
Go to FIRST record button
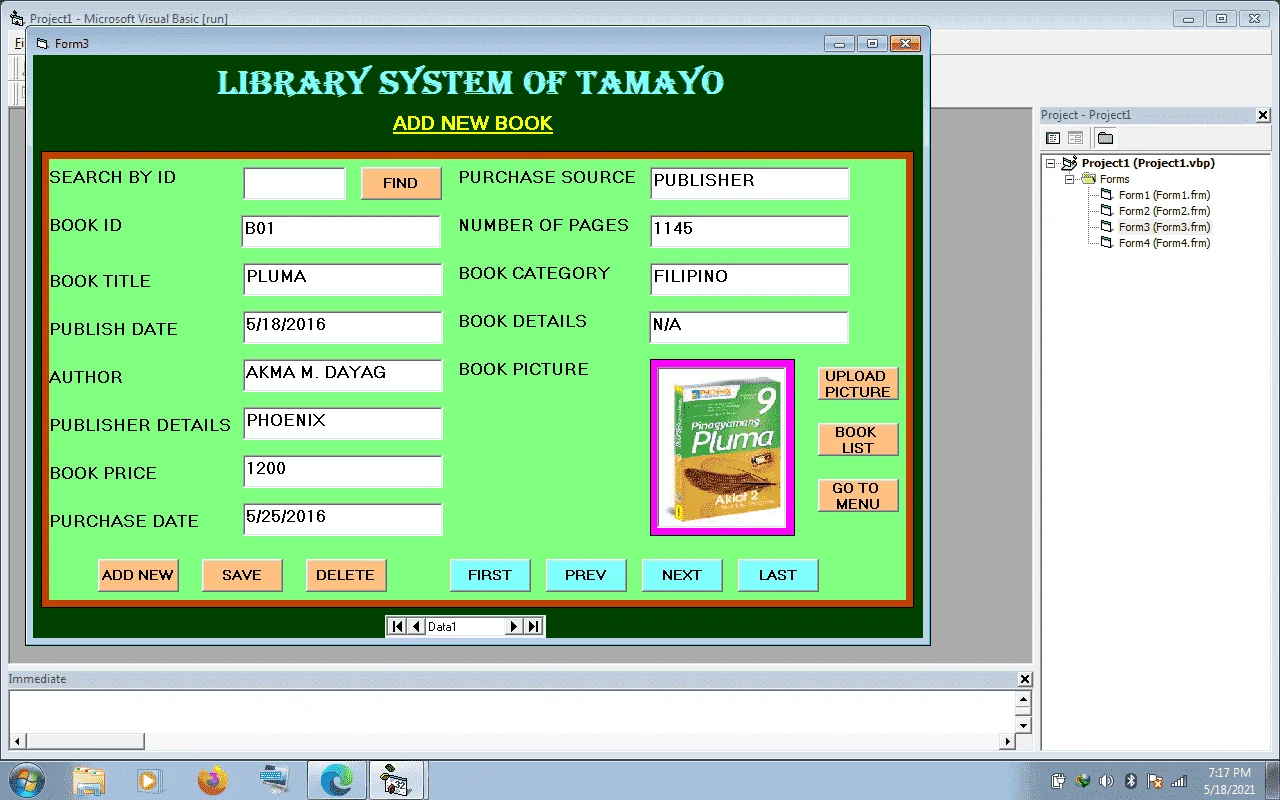tap(490, 575)
